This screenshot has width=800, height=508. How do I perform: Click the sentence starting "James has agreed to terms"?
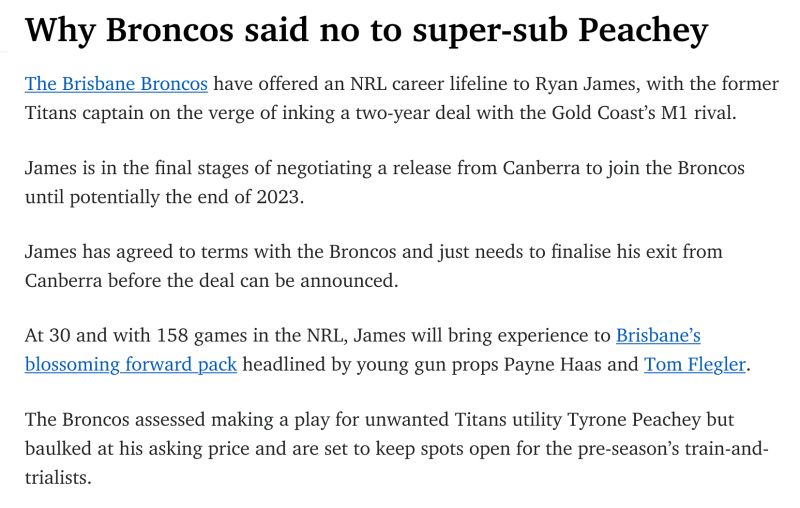[373, 266]
